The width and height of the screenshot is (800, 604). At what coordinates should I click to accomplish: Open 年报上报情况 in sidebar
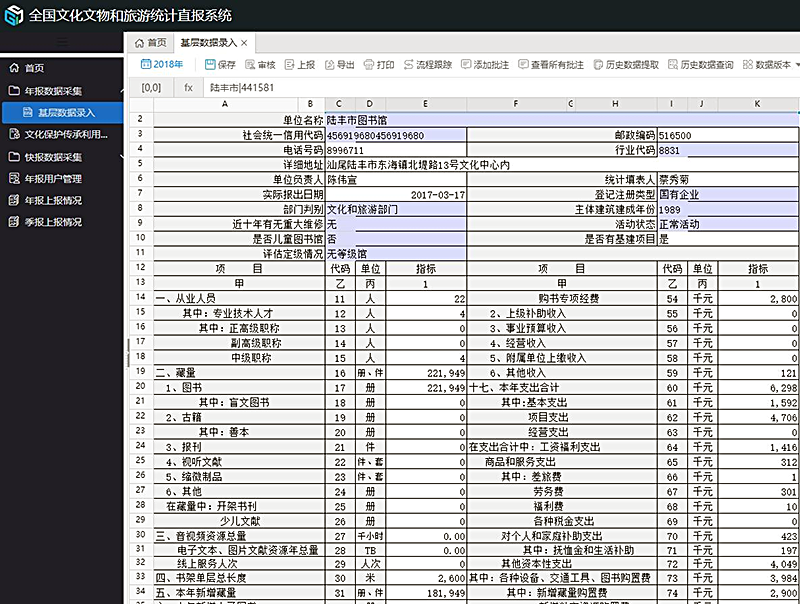(x=53, y=200)
